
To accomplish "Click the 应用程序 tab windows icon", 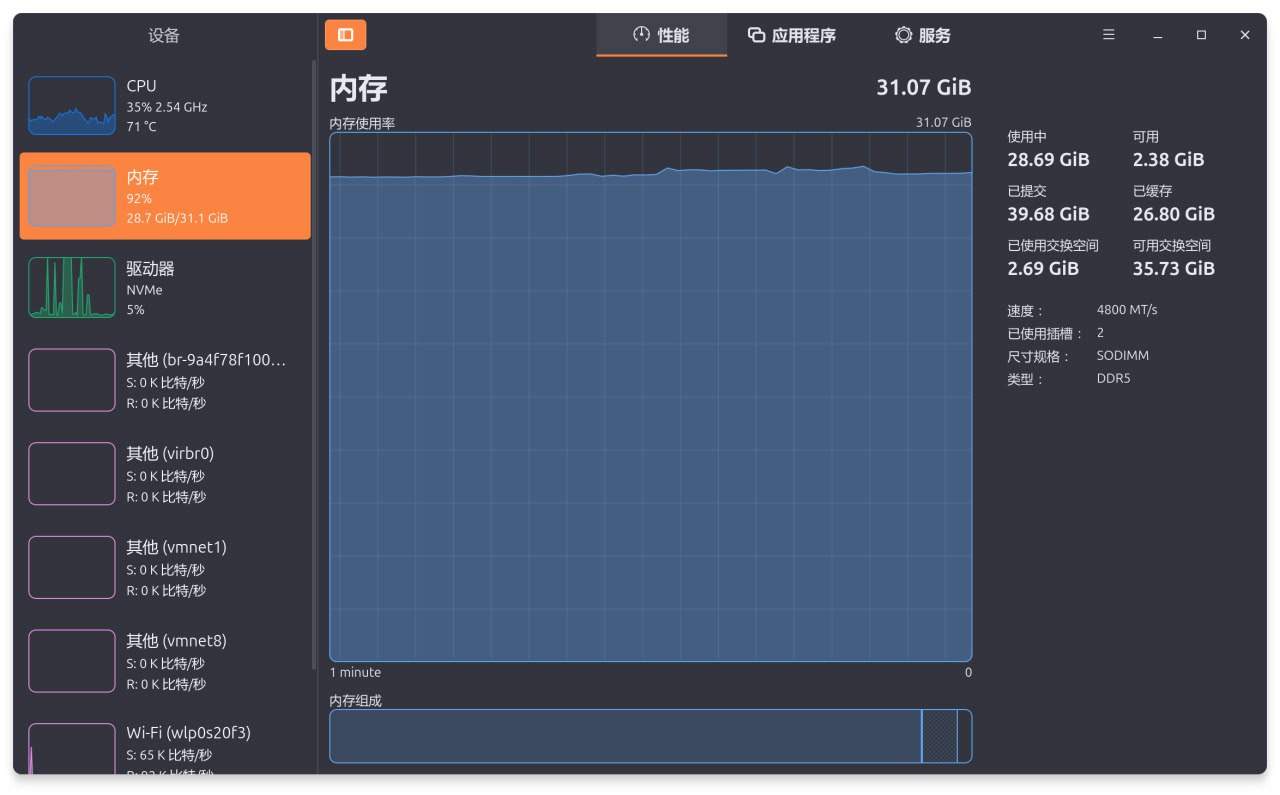I will [756, 35].
